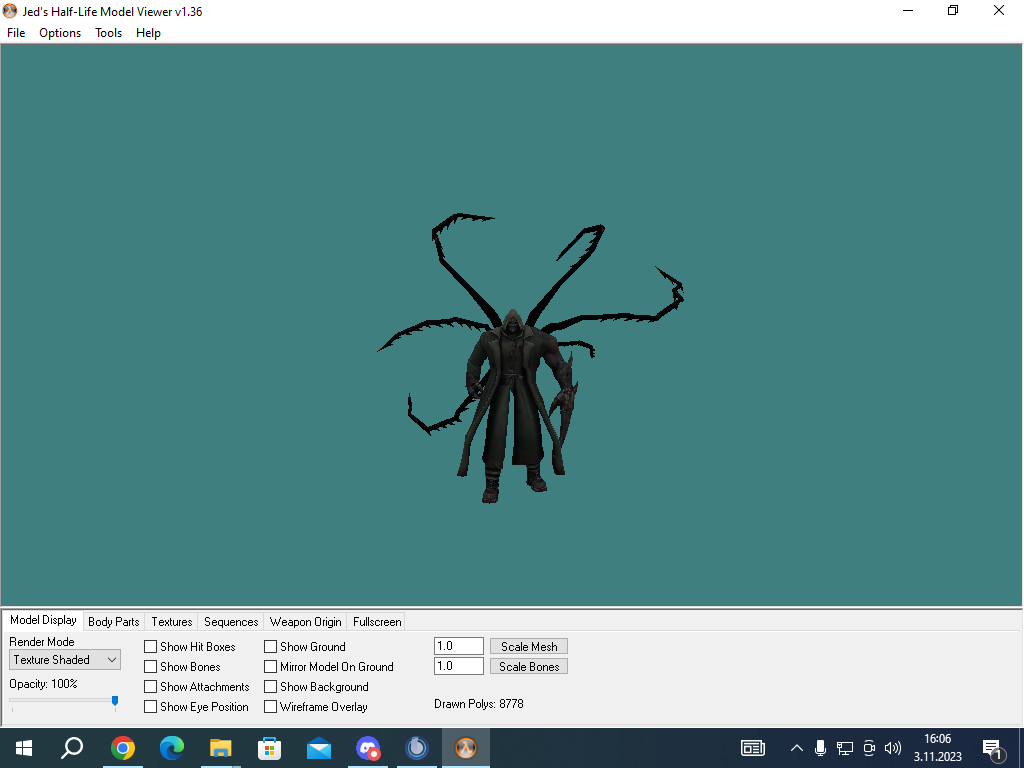Open the Options menu

pyautogui.click(x=60, y=33)
